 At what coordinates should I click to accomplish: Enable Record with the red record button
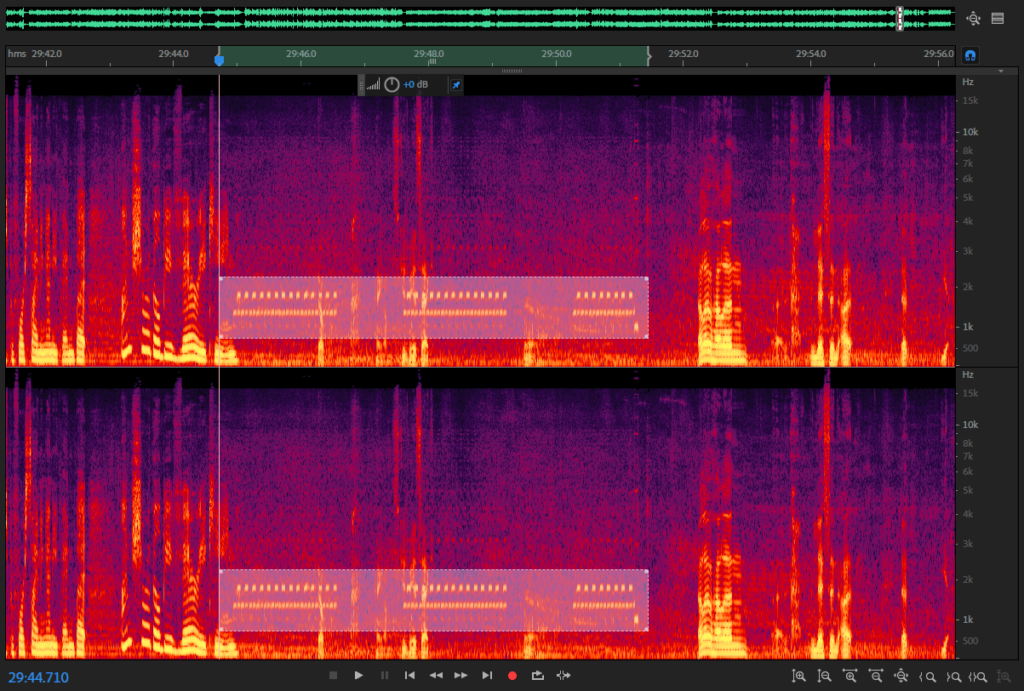pos(513,675)
